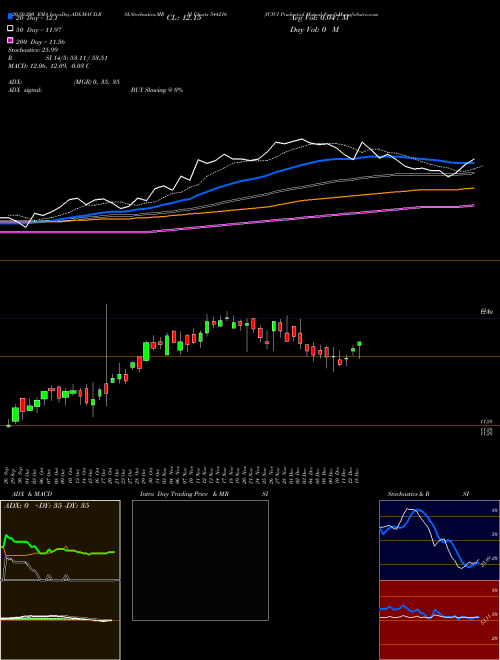Click the '(MGR) 0, 35, 35' ADX values
This screenshot has height=660, width=500.
[x=96, y=82]
